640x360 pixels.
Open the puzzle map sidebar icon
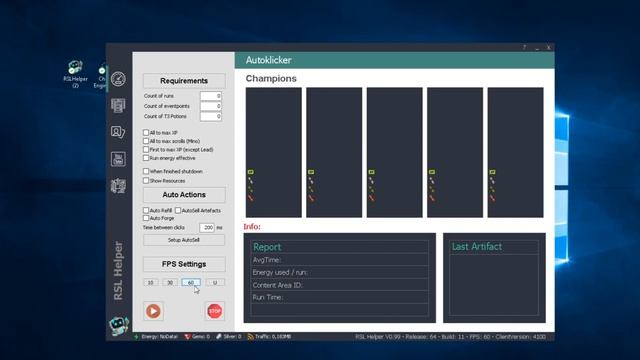118,186
